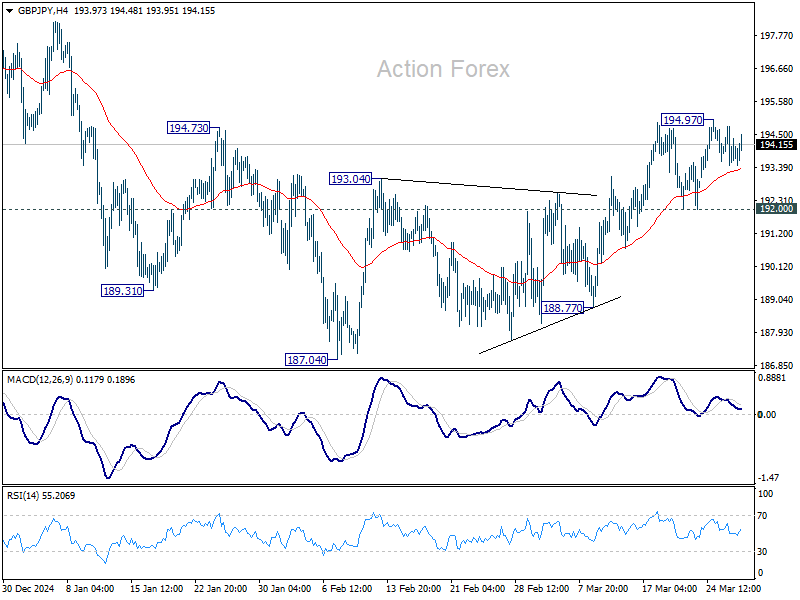Click the 186.850 price axis value

pyautogui.click(x=777, y=366)
